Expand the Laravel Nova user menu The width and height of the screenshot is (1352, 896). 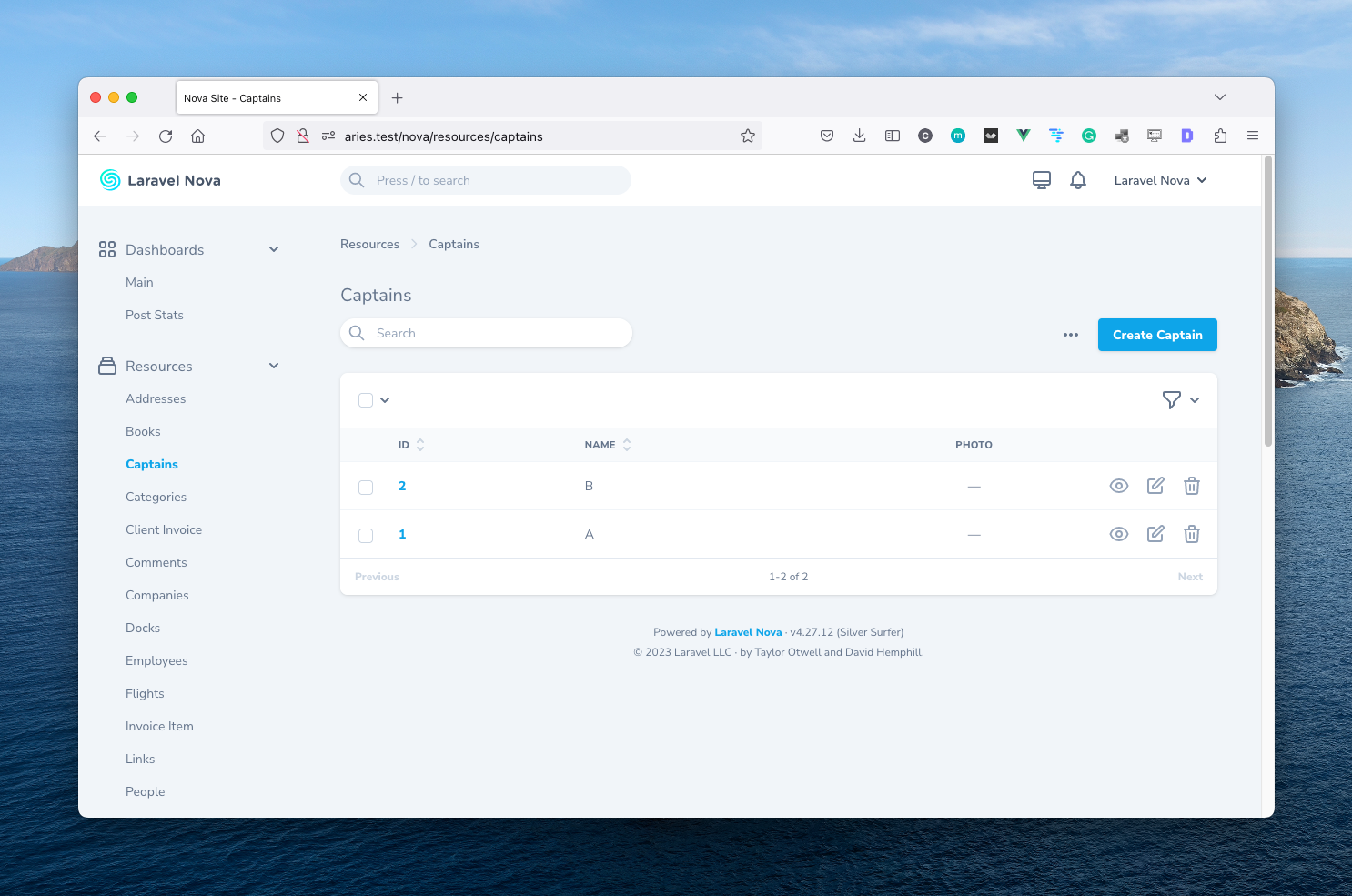(x=1160, y=180)
